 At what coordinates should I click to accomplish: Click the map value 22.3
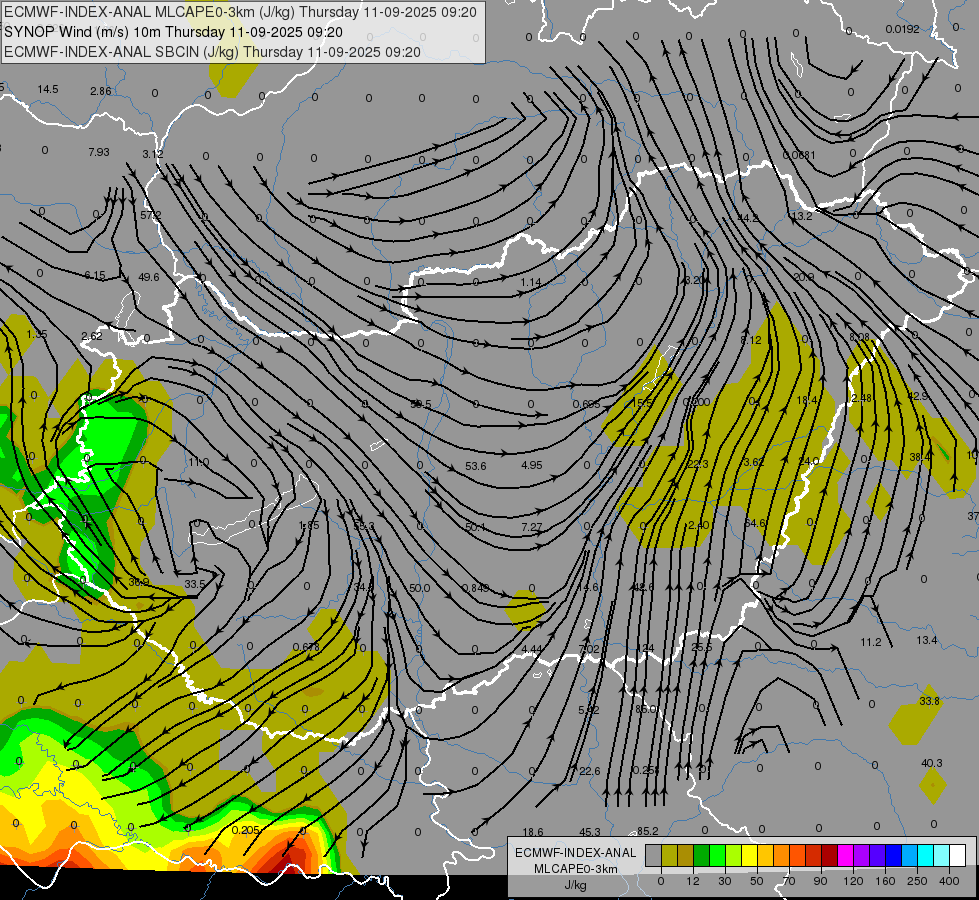[x=697, y=464]
